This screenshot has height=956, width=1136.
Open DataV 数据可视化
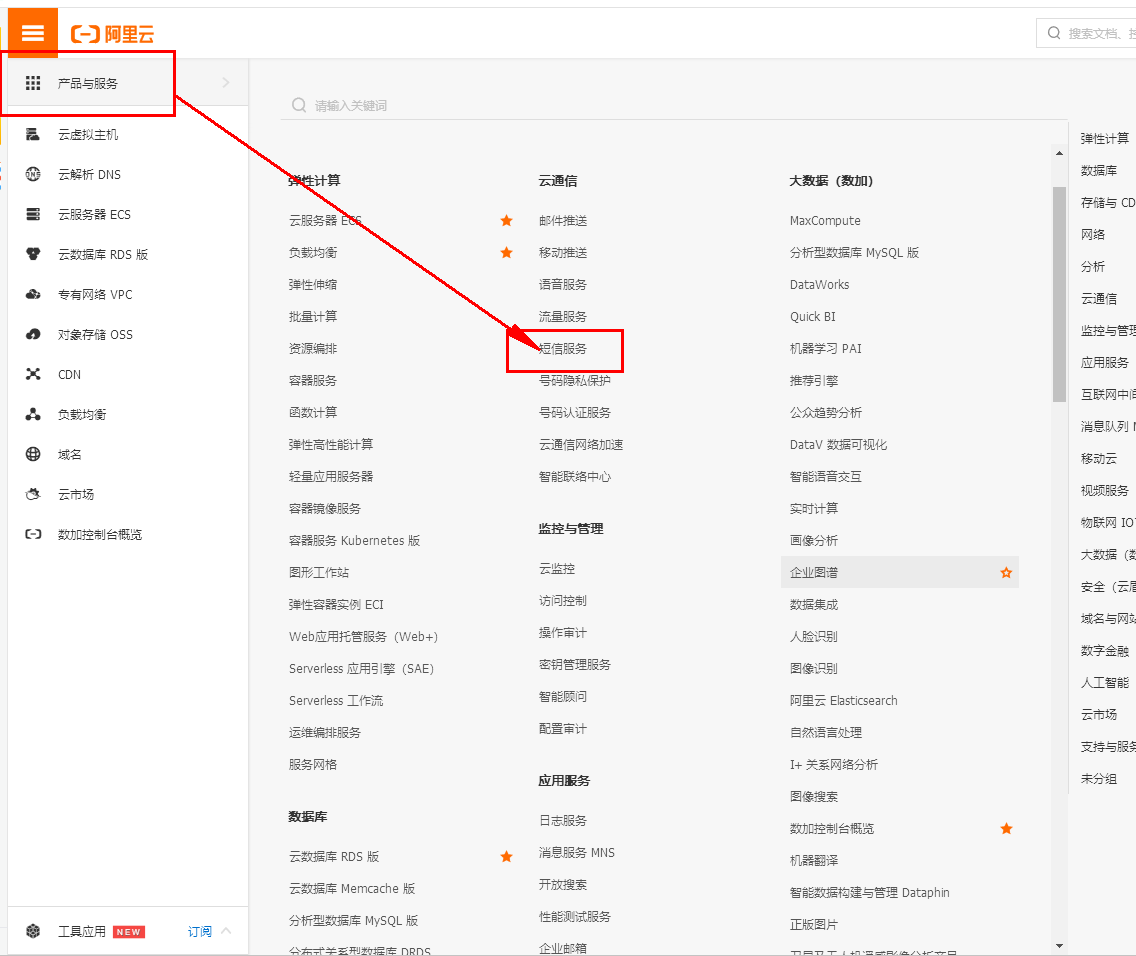[838, 444]
